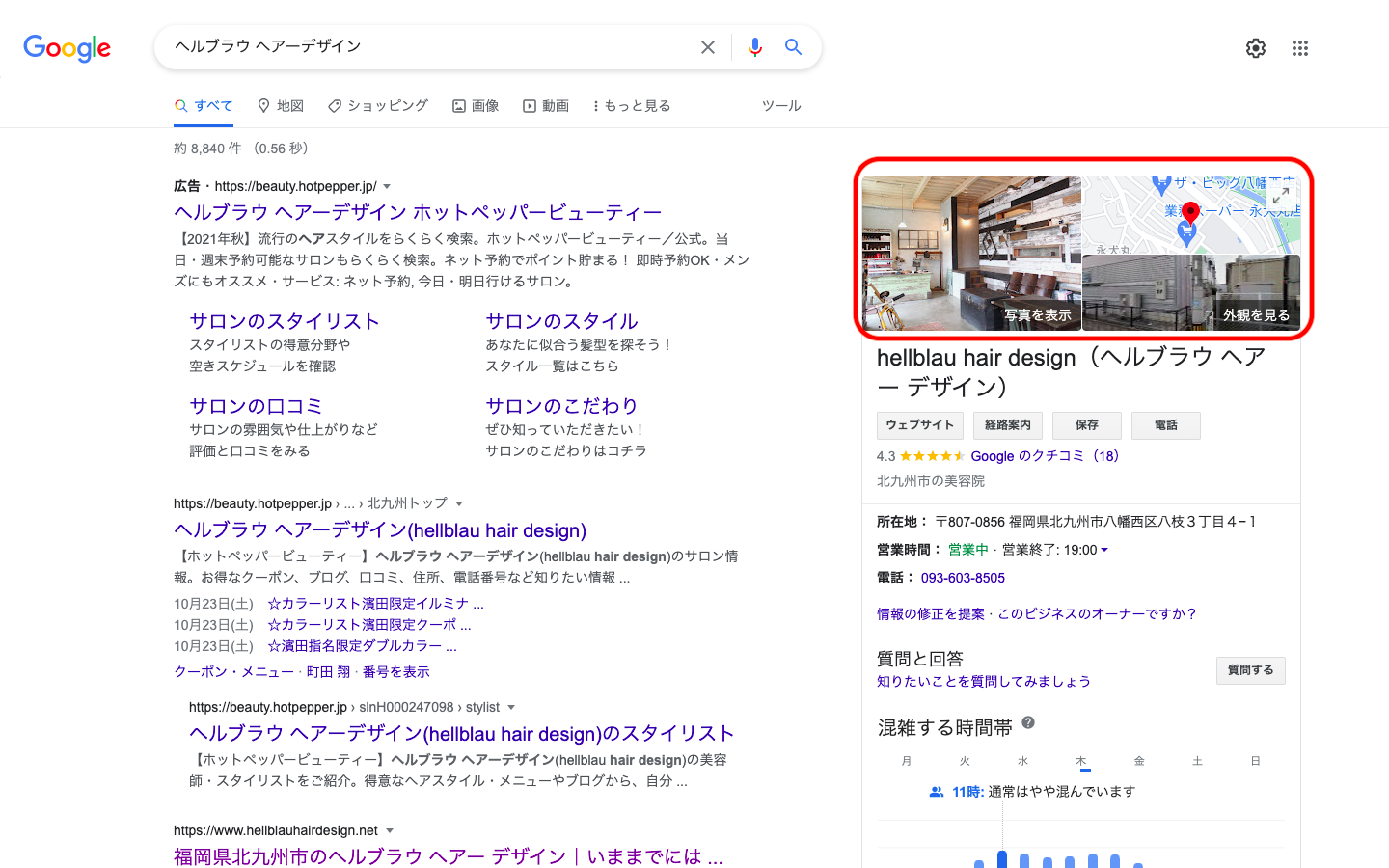Click the red map pin marker
1389x868 pixels.
click(1190, 213)
